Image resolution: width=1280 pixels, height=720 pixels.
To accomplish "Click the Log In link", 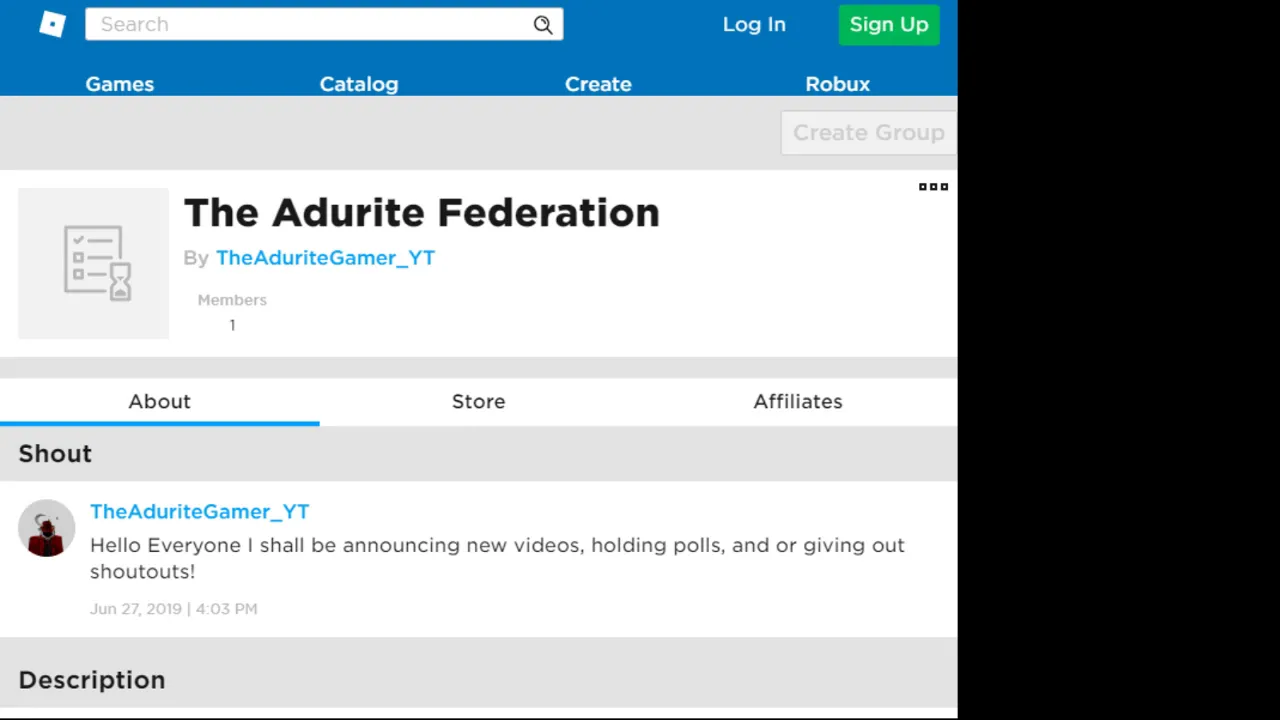I will 754,25.
